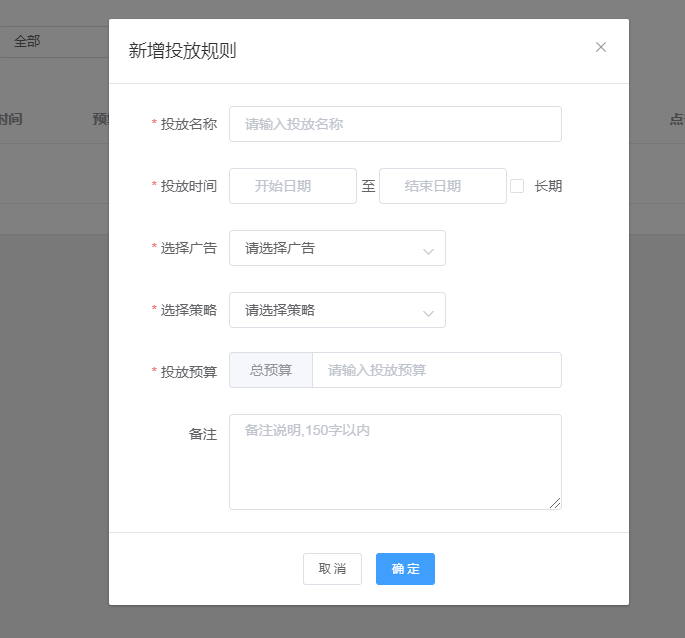Focus the 投放名称 input field
Screen dimensions: 685x638
[395, 124]
